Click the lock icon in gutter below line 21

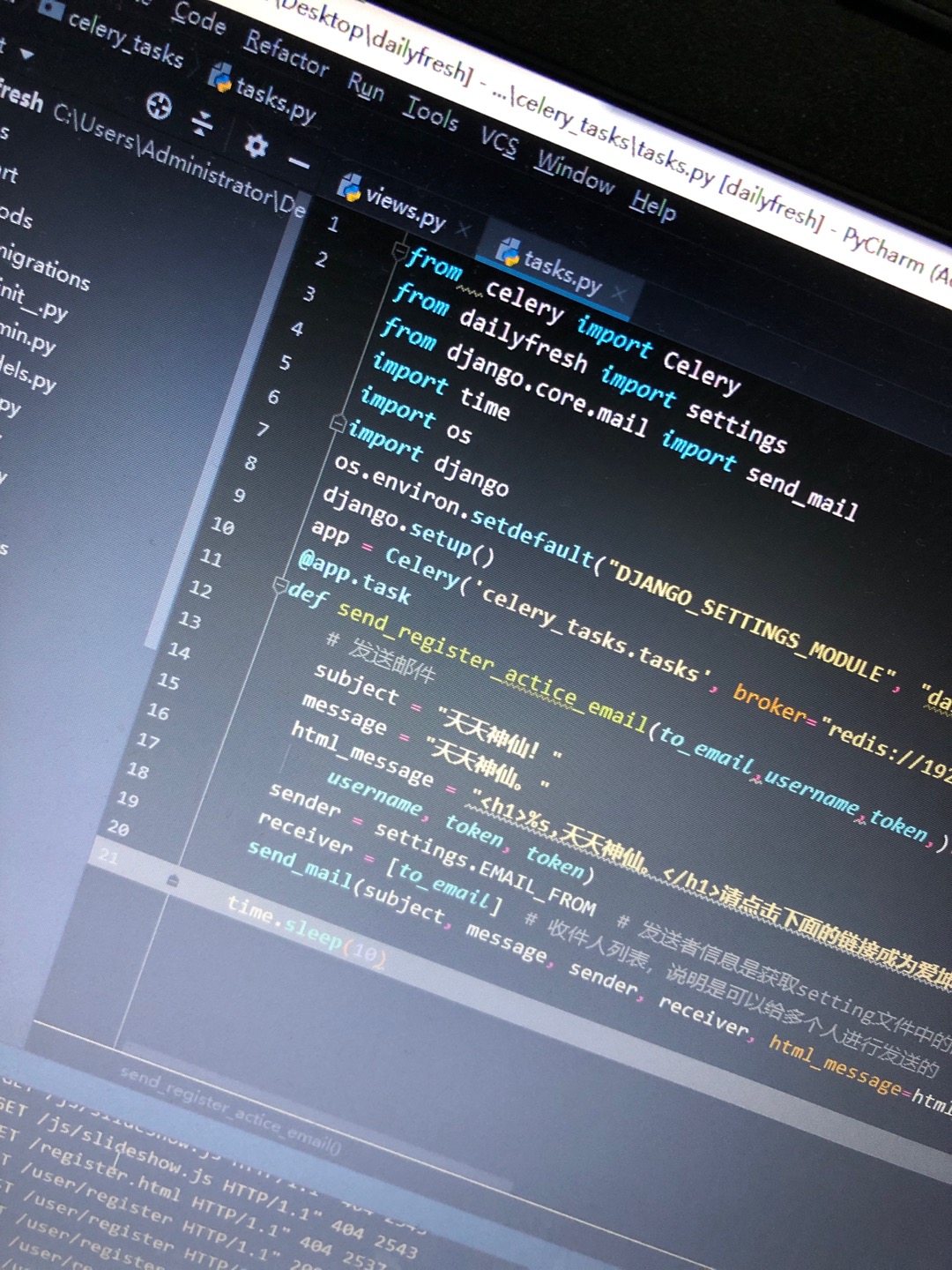point(173,880)
